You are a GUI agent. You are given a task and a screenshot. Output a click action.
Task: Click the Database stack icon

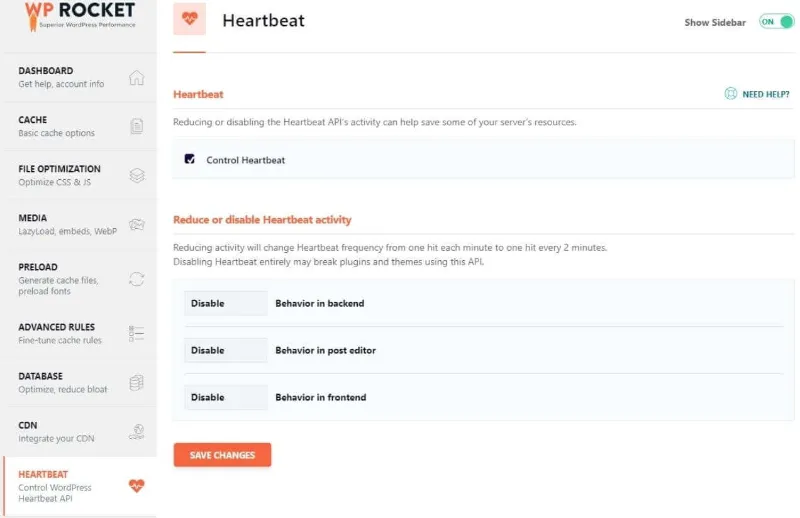(x=137, y=382)
